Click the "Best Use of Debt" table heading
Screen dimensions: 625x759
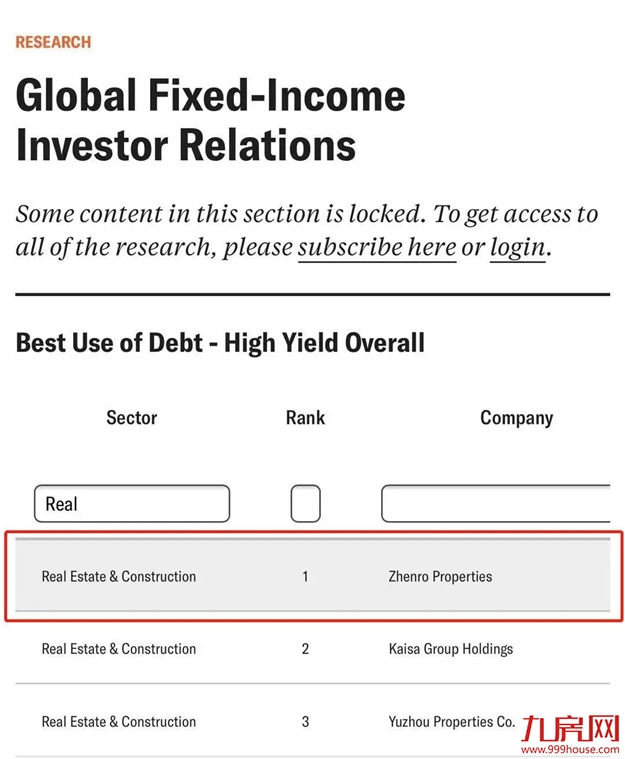point(220,343)
